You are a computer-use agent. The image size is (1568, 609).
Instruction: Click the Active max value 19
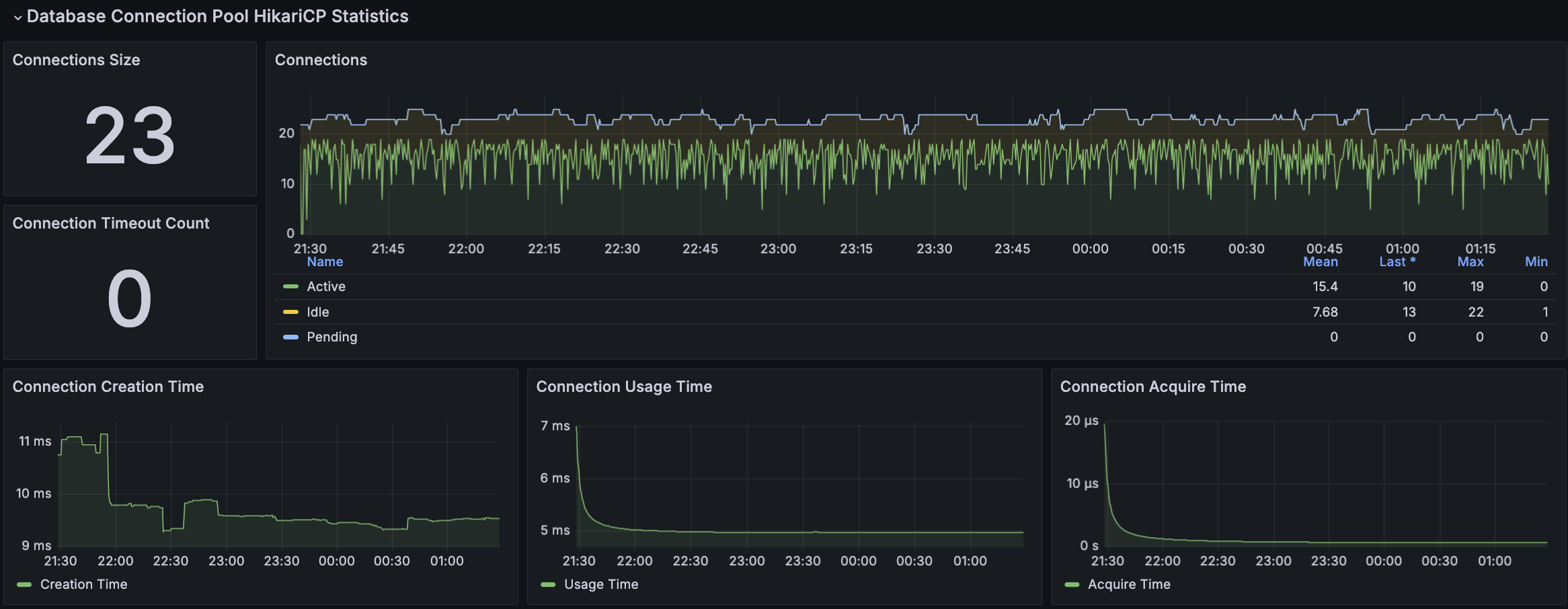(x=1477, y=286)
